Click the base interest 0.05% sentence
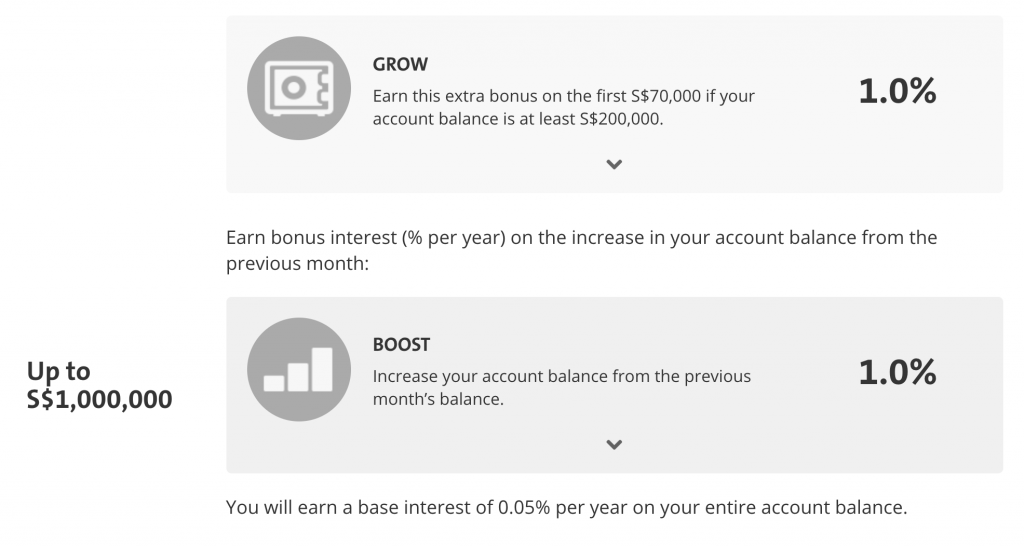The image size is (1024, 546). pyautogui.click(x=566, y=507)
